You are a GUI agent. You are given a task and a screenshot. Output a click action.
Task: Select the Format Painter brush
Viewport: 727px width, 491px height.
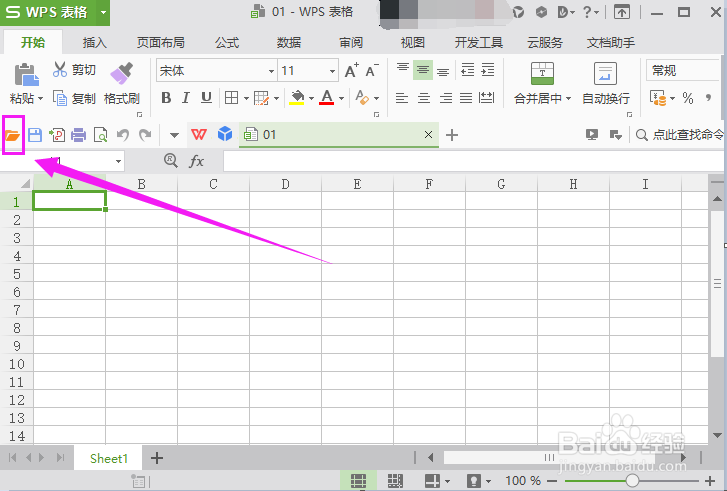point(121,73)
